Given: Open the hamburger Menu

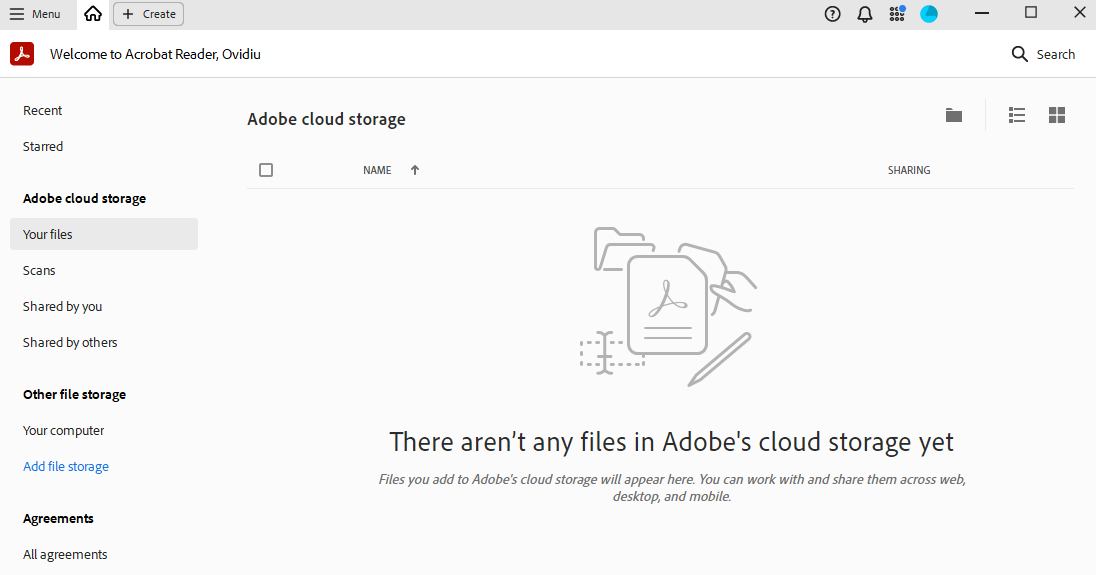Looking at the screenshot, I should 35,14.
